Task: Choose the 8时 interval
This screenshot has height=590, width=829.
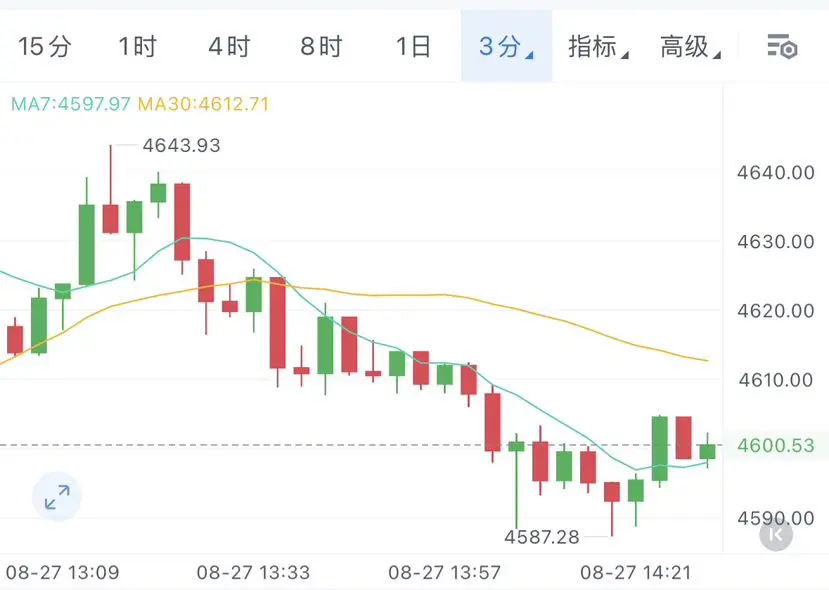Action: 321,47
